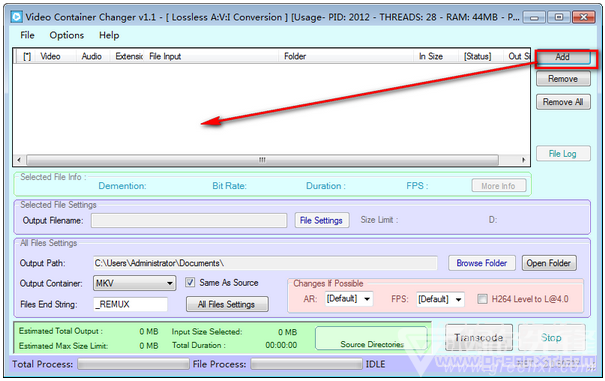The image size is (605, 381).
Task: Click the Files End String _REMUX field
Action: (130, 304)
